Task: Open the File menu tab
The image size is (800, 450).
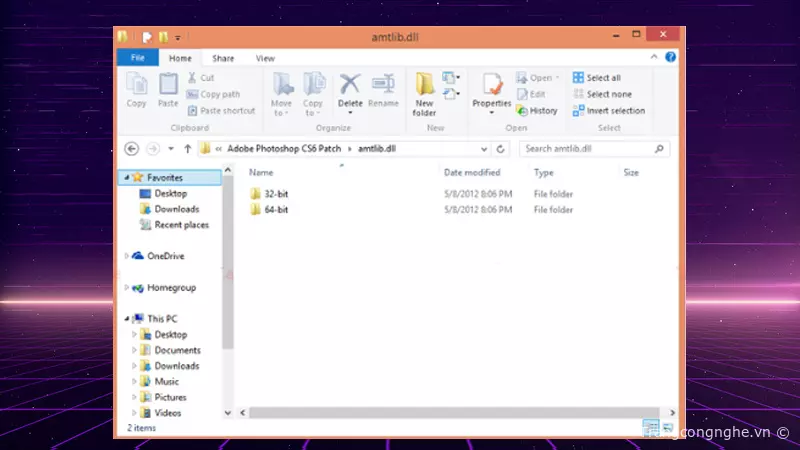Action: tap(138, 58)
